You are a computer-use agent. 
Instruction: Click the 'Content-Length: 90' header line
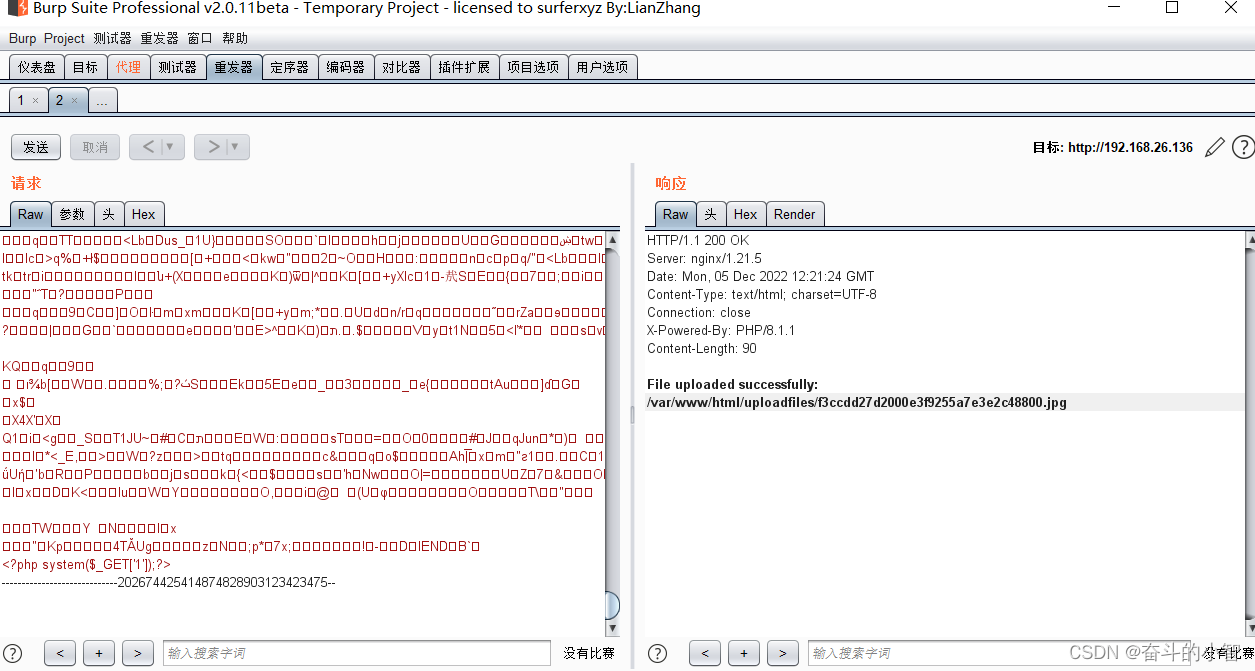pyautogui.click(x=702, y=348)
